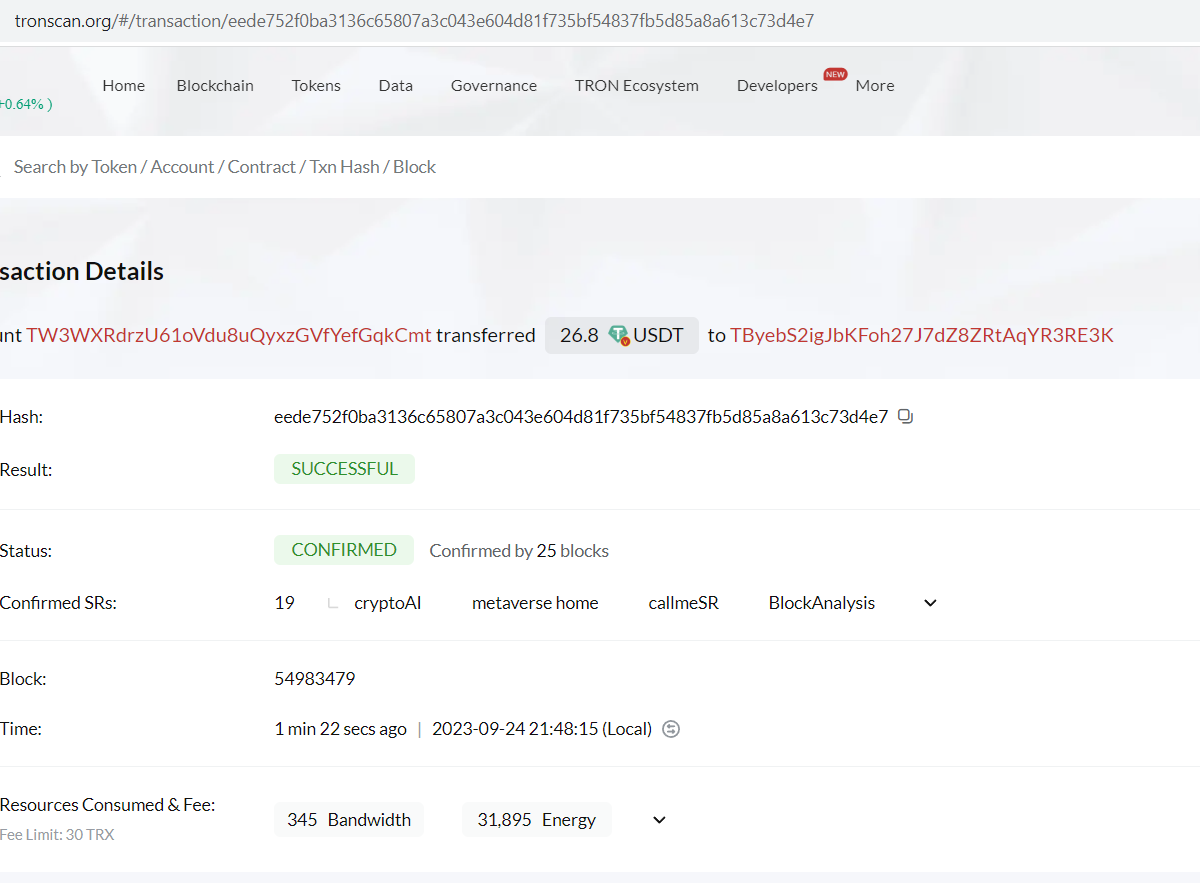The image size is (1200, 883).
Task: Open recipient address TByebS2ig… link
Action: pyautogui.click(x=921, y=335)
